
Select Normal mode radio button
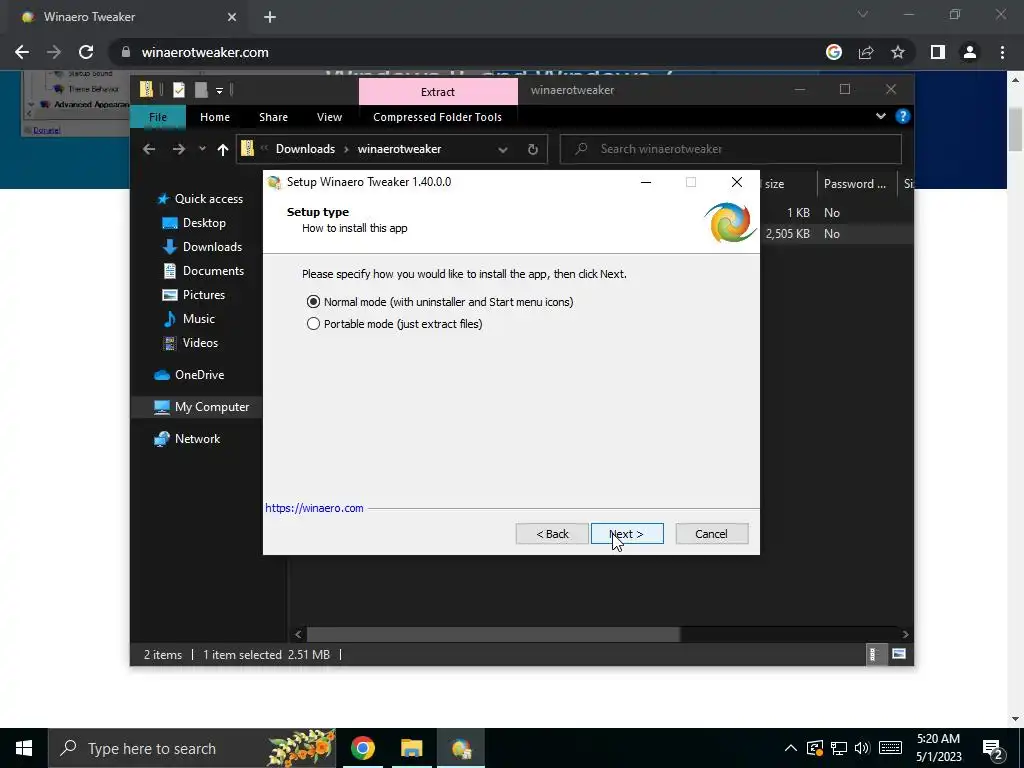tap(313, 302)
